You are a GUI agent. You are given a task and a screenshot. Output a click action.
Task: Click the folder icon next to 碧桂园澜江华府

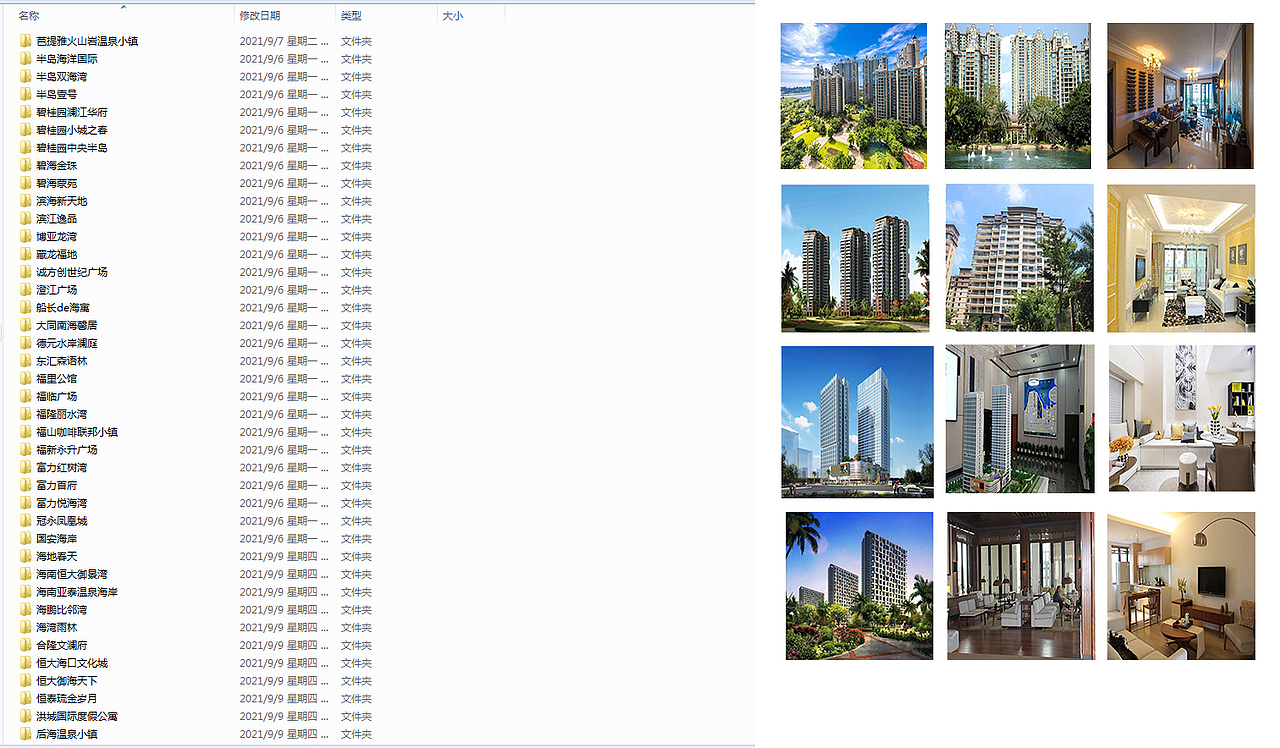tap(26, 112)
